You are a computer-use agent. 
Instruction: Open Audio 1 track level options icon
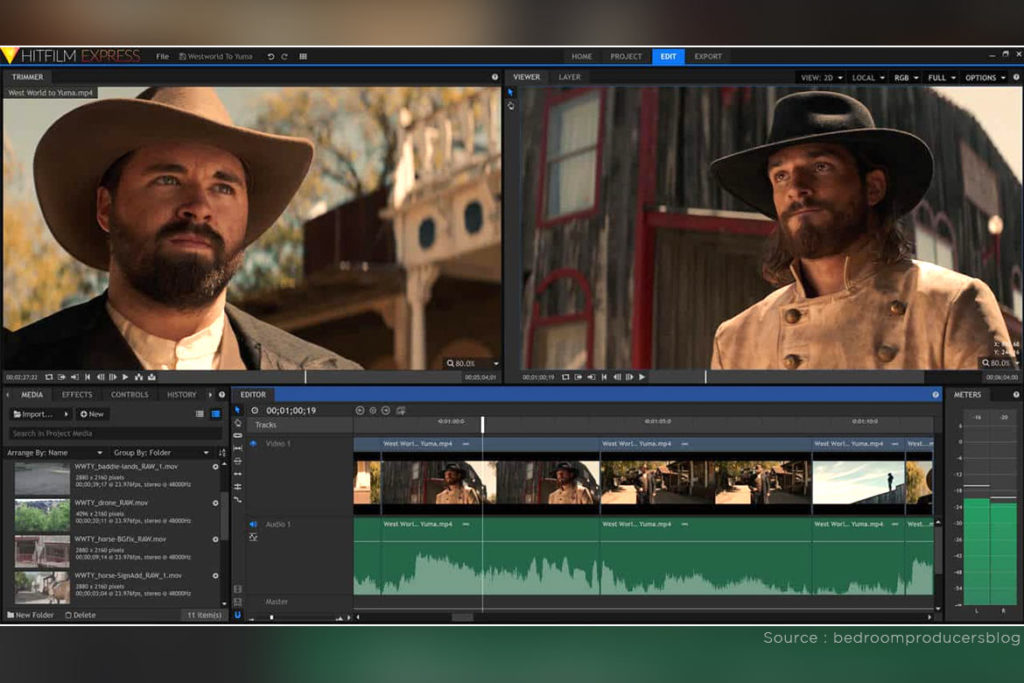pos(253,537)
